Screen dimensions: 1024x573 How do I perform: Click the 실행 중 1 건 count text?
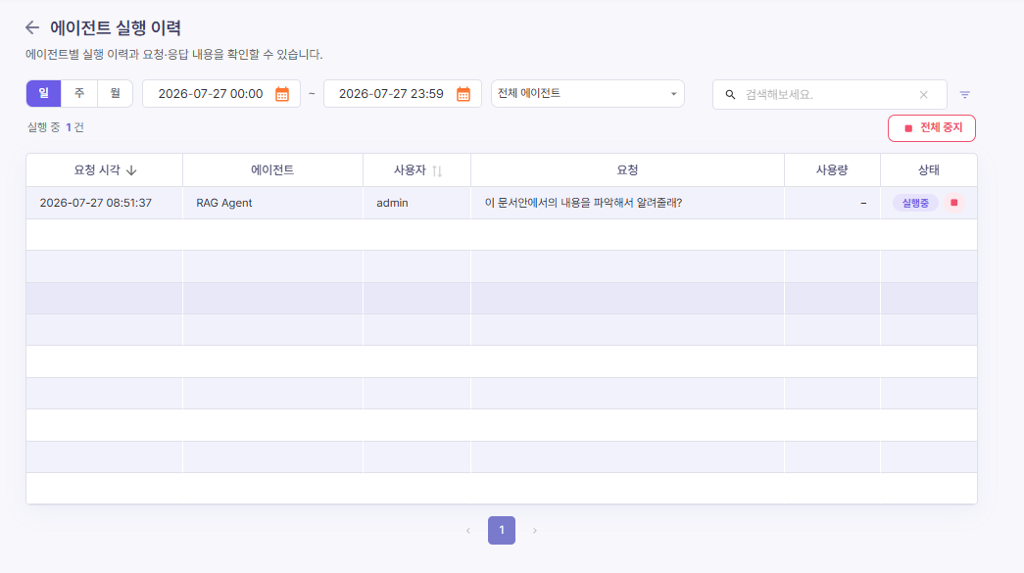(x=56, y=127)
